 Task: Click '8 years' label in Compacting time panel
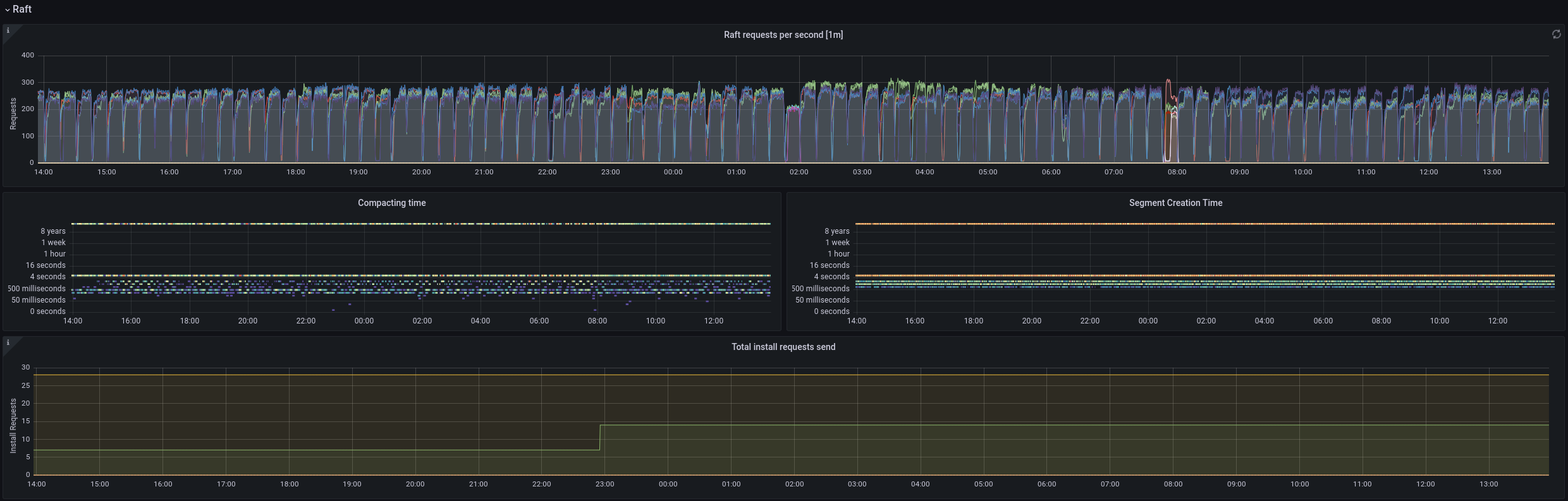point(53,231)
